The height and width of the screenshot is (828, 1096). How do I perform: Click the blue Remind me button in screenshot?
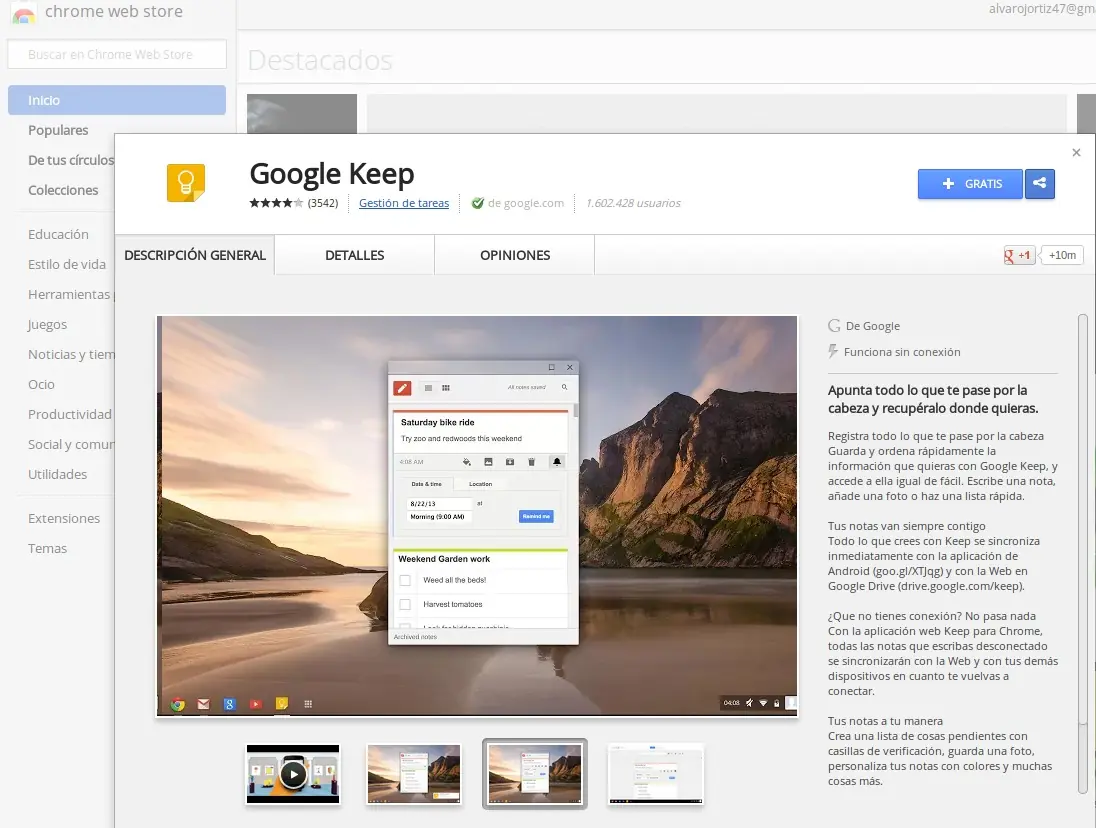tap(536, 516)
